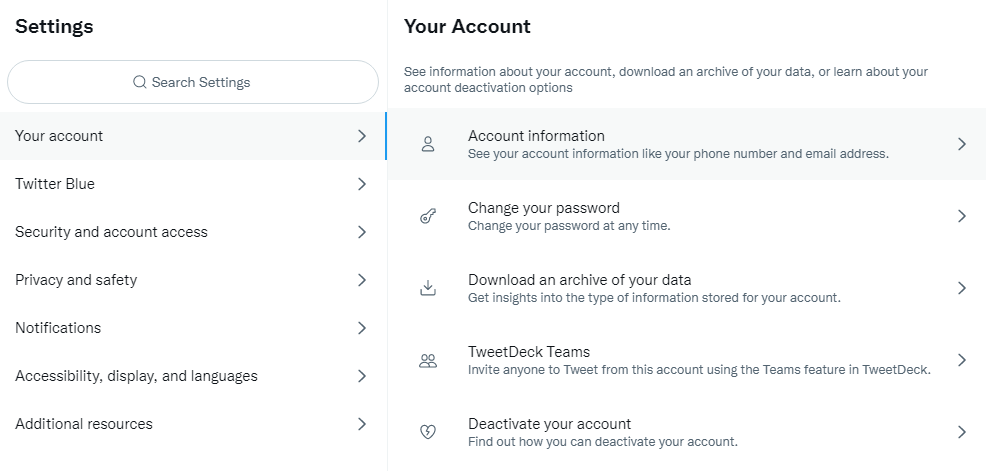Expand Security and account access chevron
Screen dimensions: 986x471
pyautogui.click(x=362, y=232)
